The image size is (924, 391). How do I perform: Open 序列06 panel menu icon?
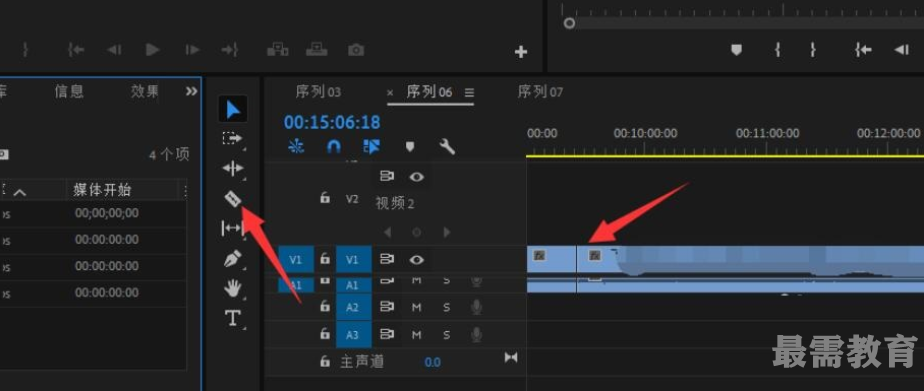(469, 92)
